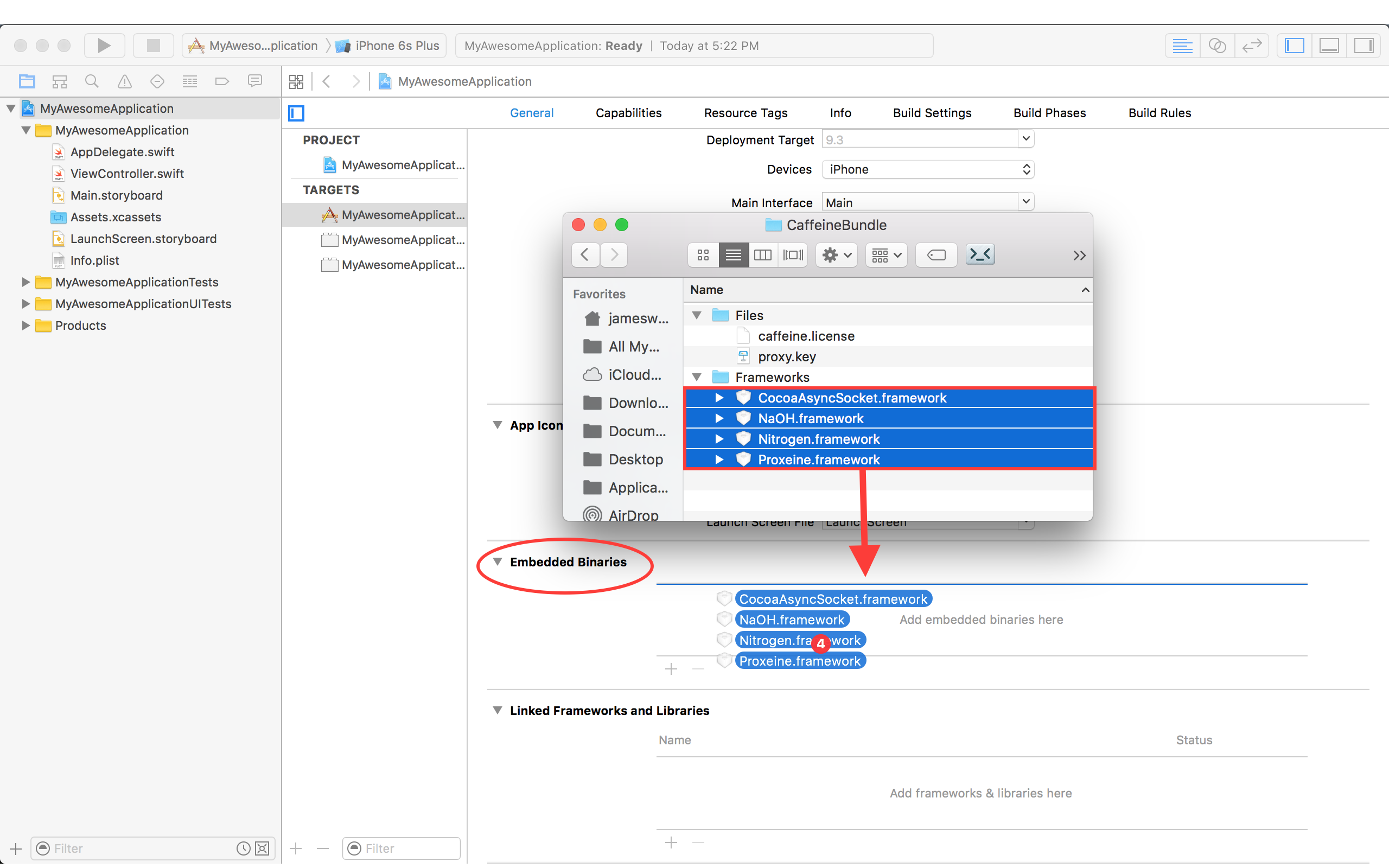Image resolution: width=1389 pixels, height=868 pixels.
Task: Add a new target with plus button
Action: 296,848
